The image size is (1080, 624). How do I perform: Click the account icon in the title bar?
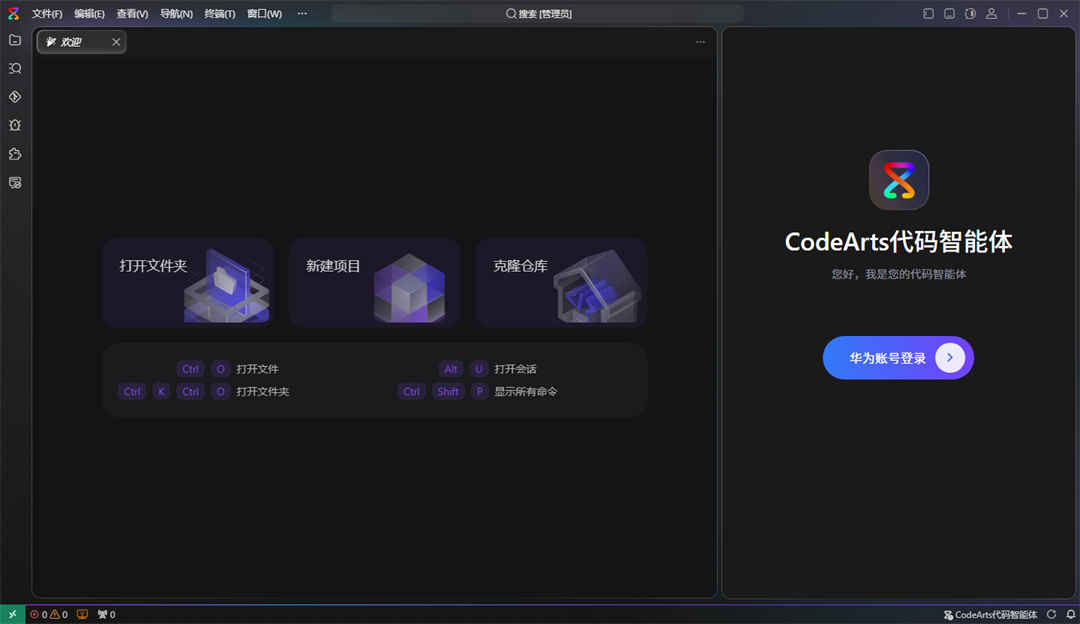(x=991, y=13)
